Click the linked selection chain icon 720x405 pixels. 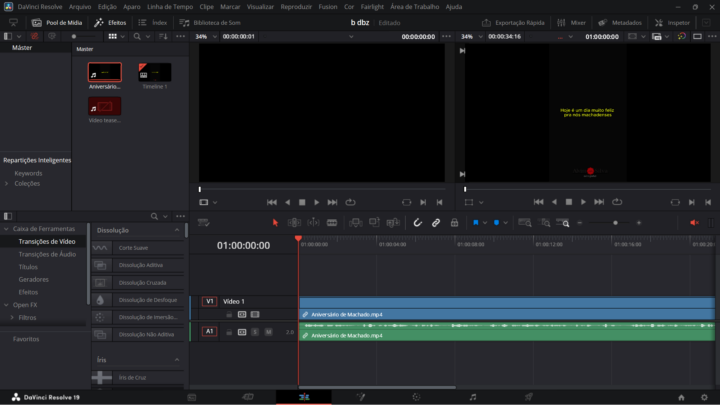coord(436,223)
